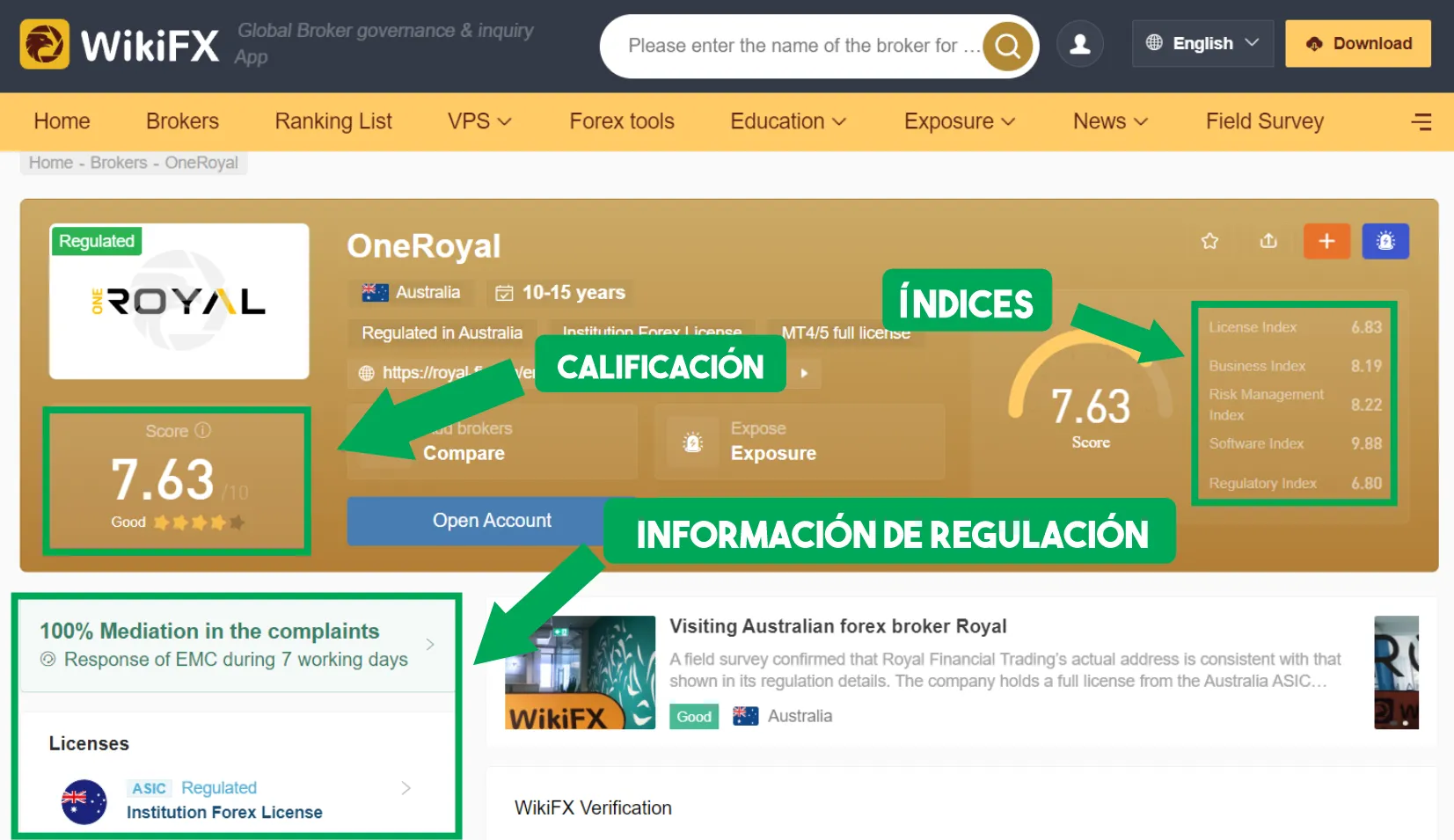Viewport: 1454px width, 840px height.
Task: Open the field survey WikiFX photo thumbnail
Action: [580, 672]
